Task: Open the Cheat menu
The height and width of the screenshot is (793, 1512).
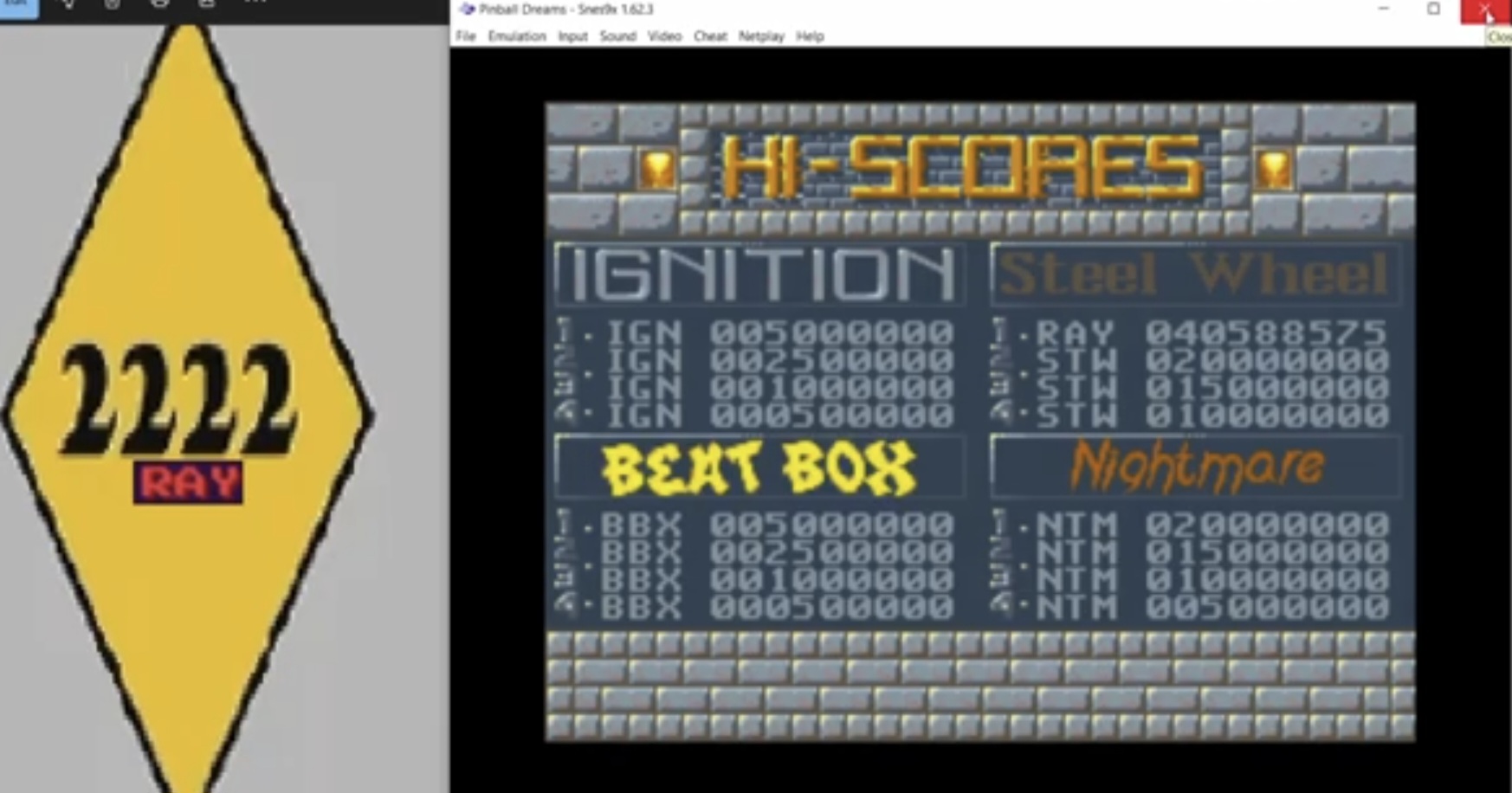Action: (710, 36)
